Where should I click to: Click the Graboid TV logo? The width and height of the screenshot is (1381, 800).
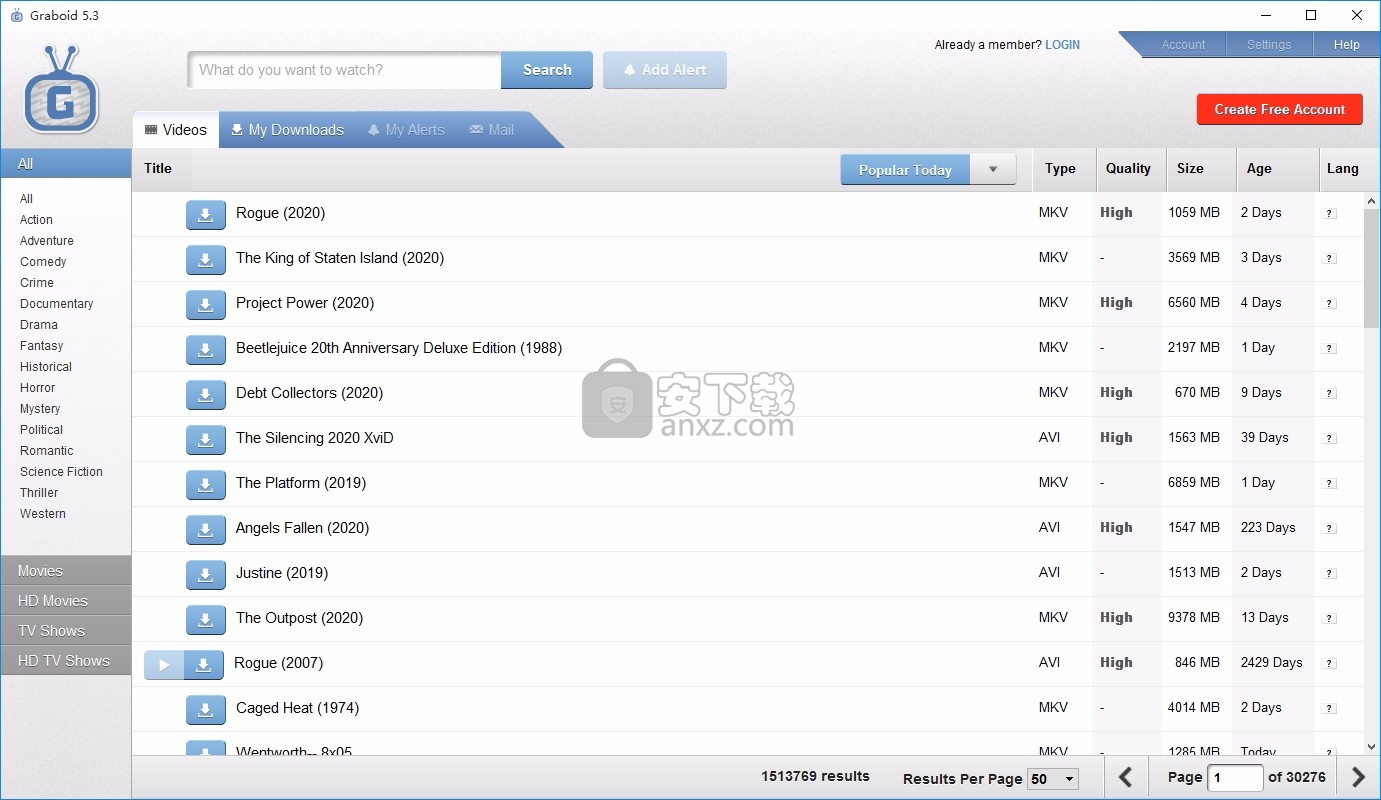click(x=62, y=90)
